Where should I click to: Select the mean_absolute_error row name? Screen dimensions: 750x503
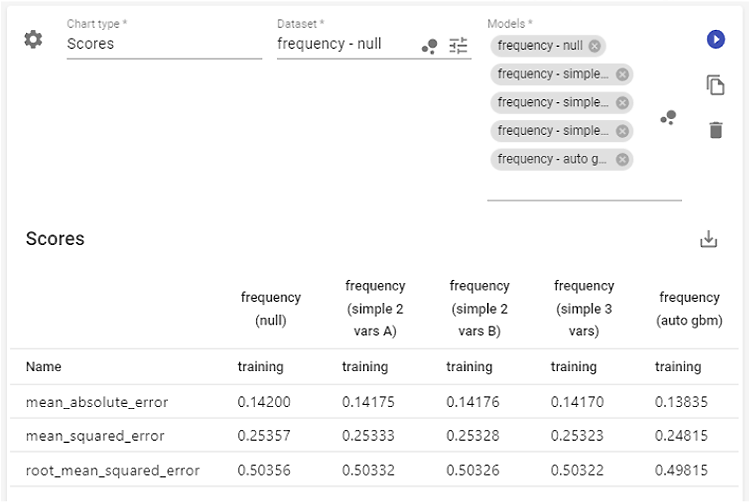point(97,402)
